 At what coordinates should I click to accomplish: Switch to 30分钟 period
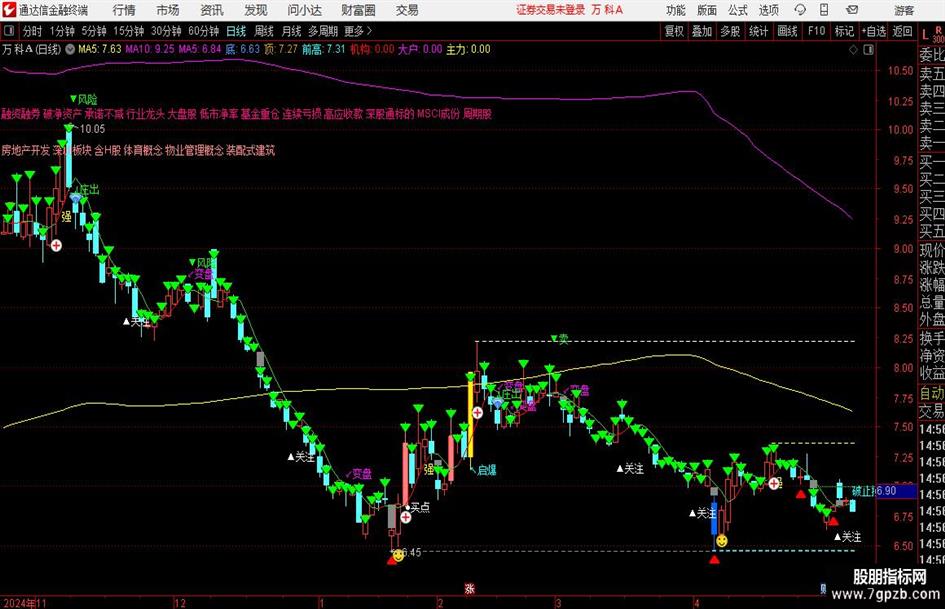(166, 31)
